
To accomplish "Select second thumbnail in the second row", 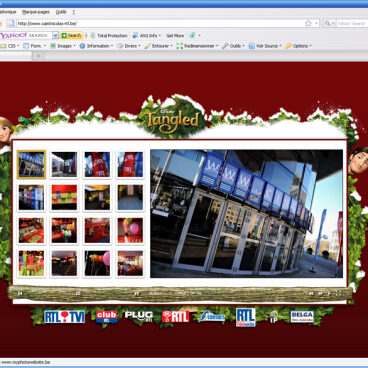I will click(x=64, y=198).
